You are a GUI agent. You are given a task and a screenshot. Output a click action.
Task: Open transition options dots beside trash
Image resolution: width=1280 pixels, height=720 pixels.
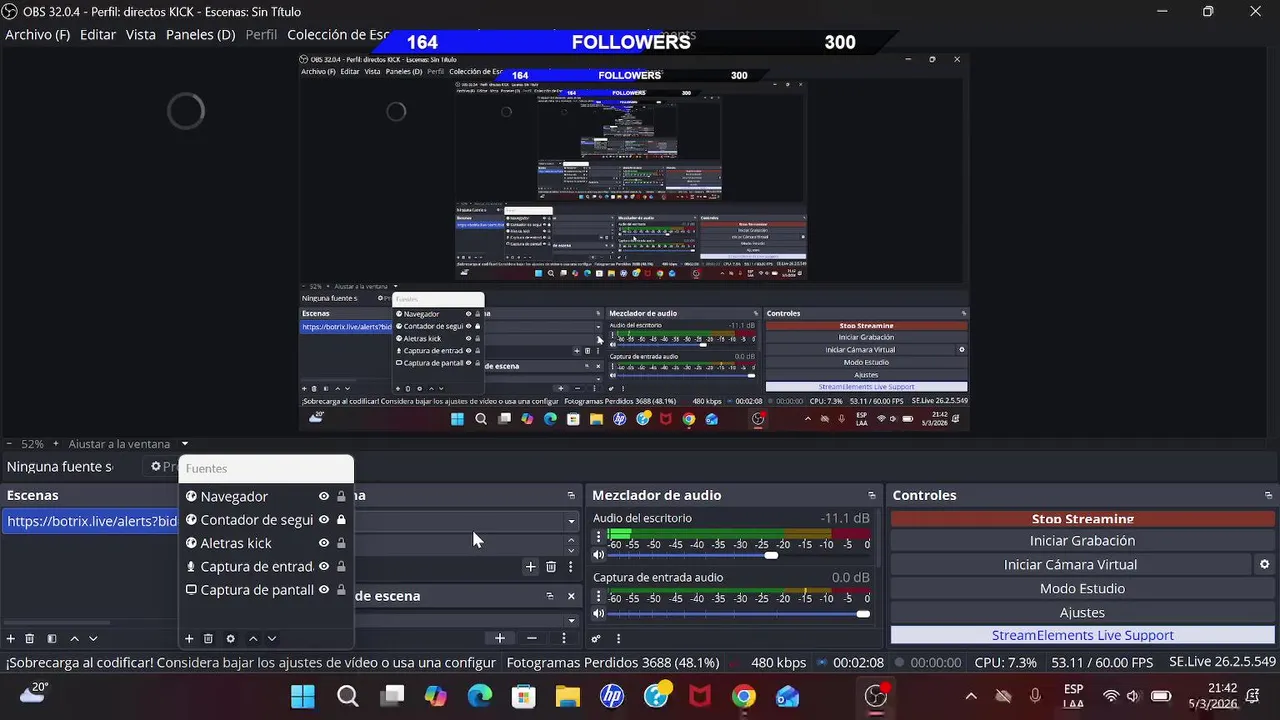[571, 567]
